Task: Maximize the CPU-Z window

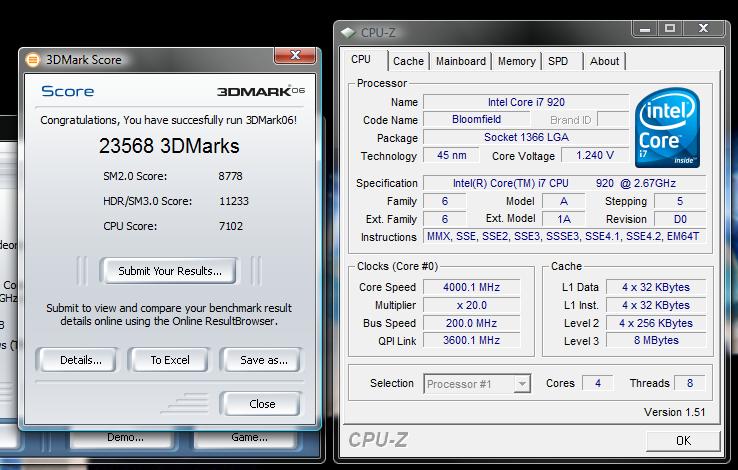Action: (x=670, y=29)
